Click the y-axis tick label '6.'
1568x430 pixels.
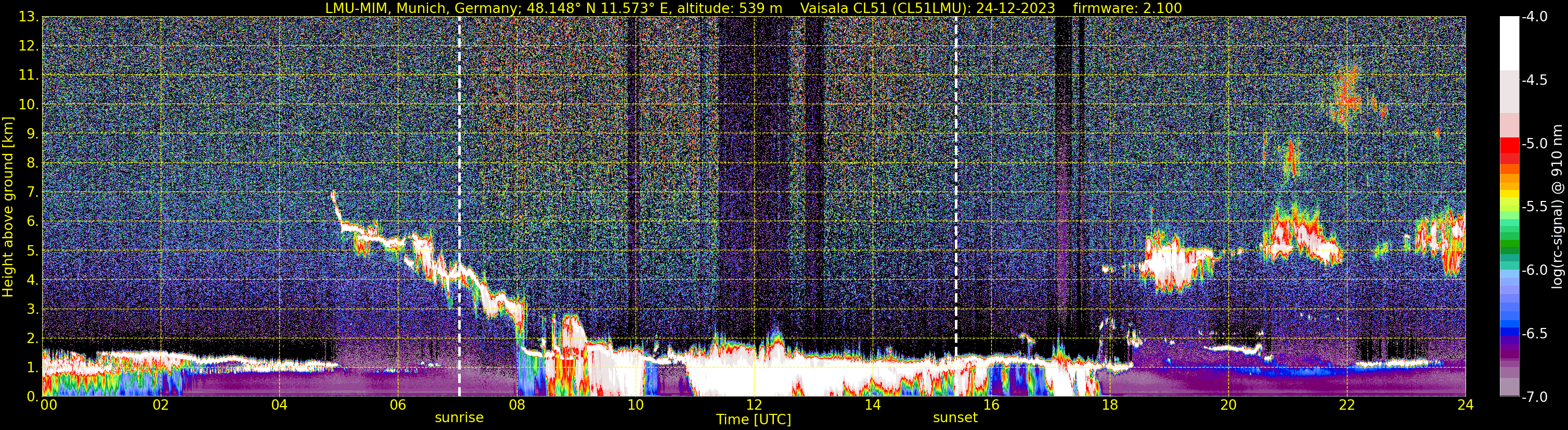click(x=33, y=222)
